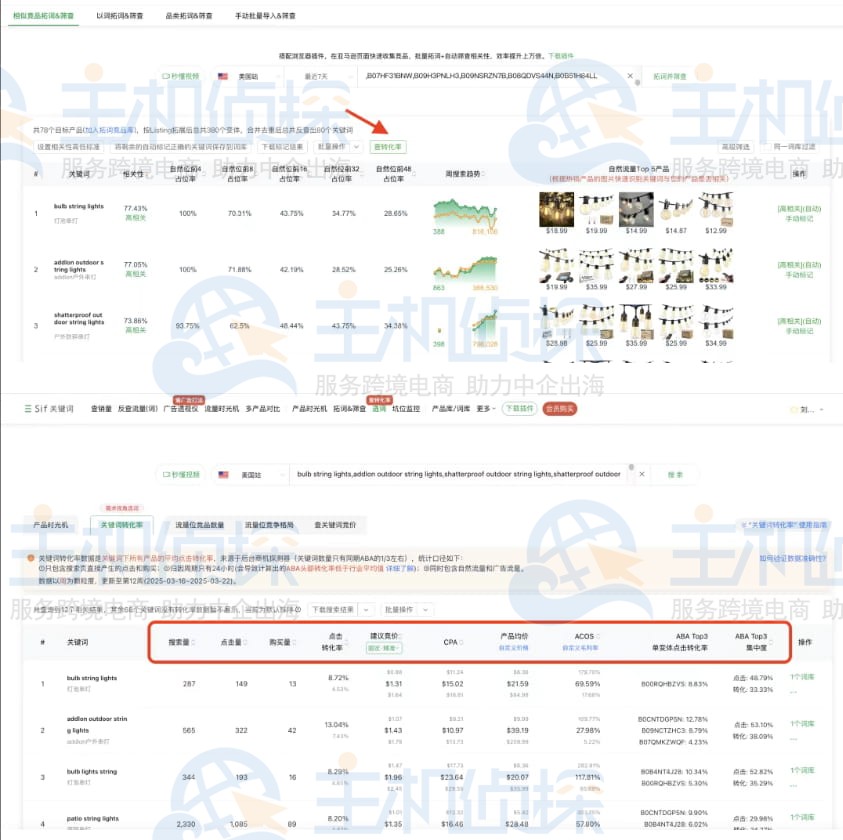Switch to the 品类拓词&筛查 tab
Screen dimensions: 843x840
pos(189,16)
